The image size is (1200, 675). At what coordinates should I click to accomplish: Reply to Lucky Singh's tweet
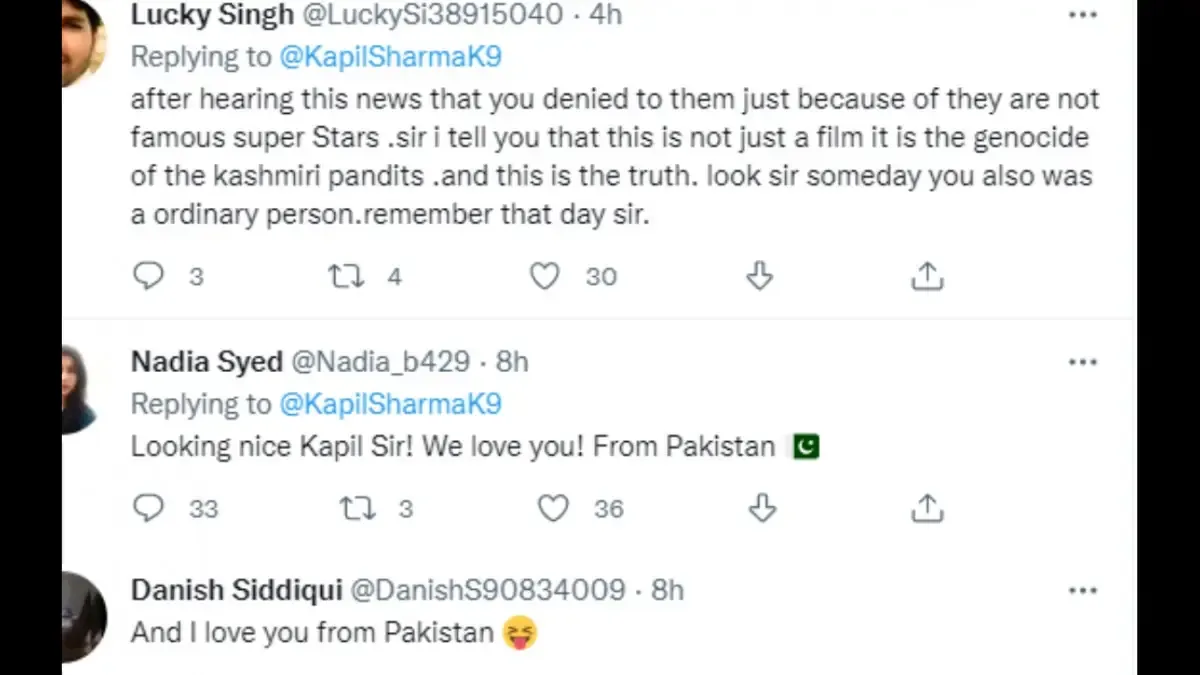pos(148,276)
